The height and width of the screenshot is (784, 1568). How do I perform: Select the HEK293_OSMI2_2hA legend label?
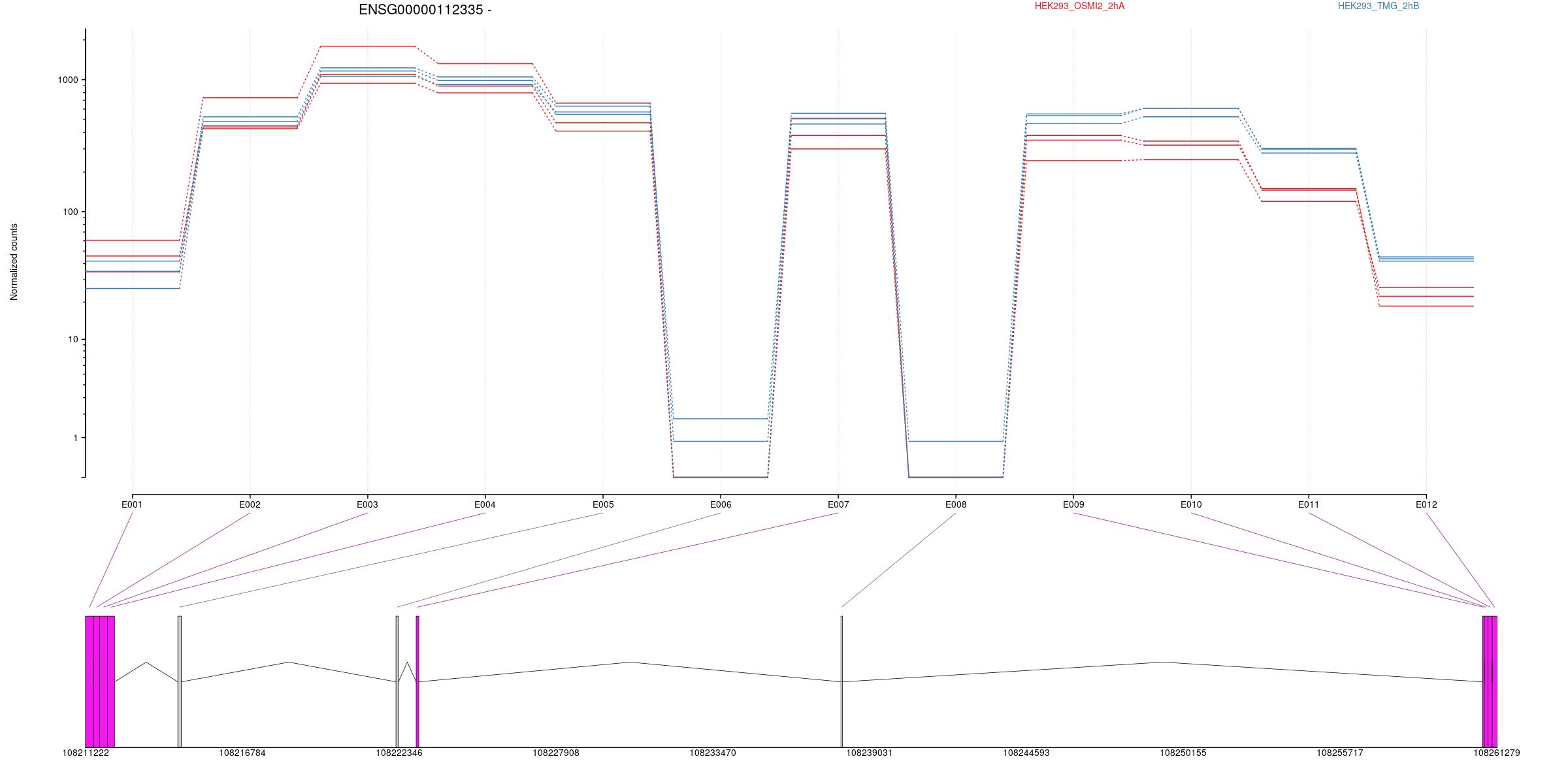(1079, 6)
